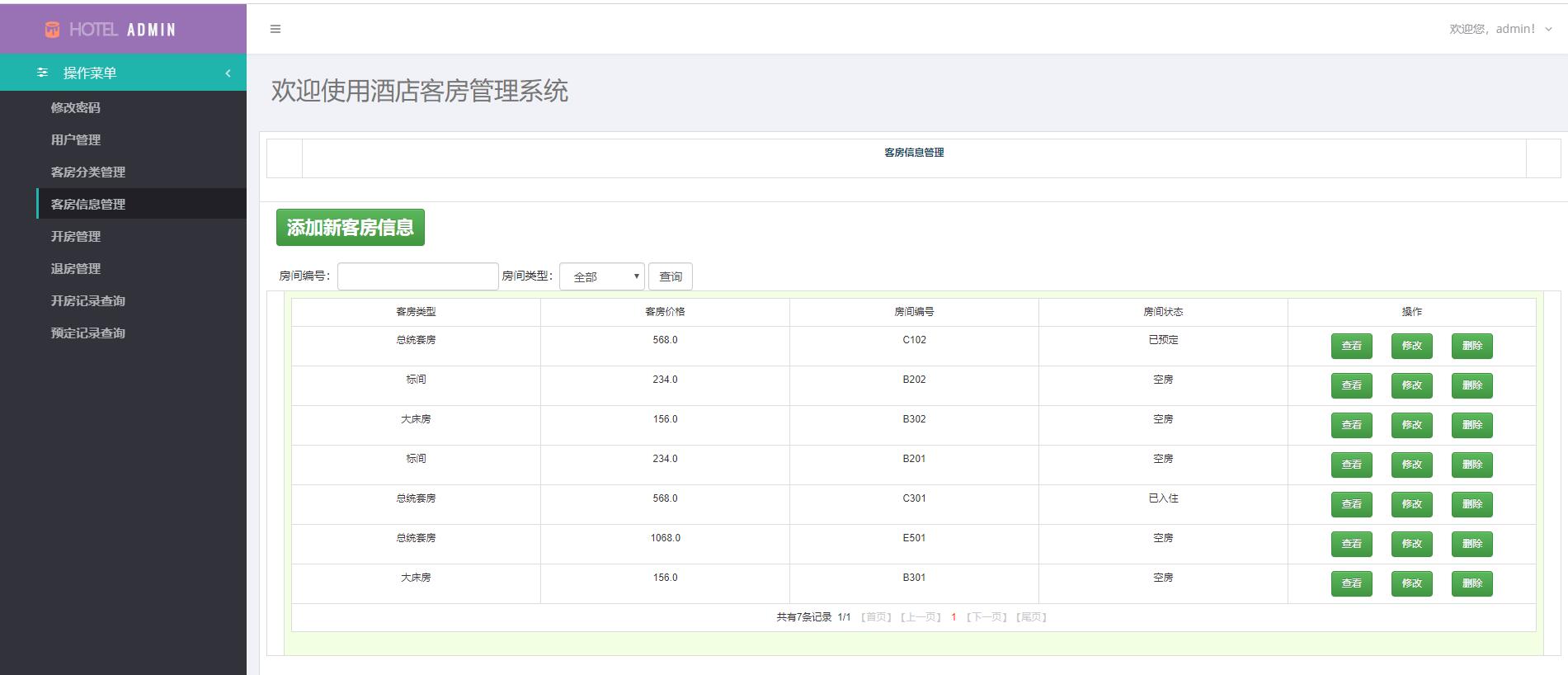Screen dimensions: 1568x675
Task: Delete room E501
Action: [x=1471, y=544]
